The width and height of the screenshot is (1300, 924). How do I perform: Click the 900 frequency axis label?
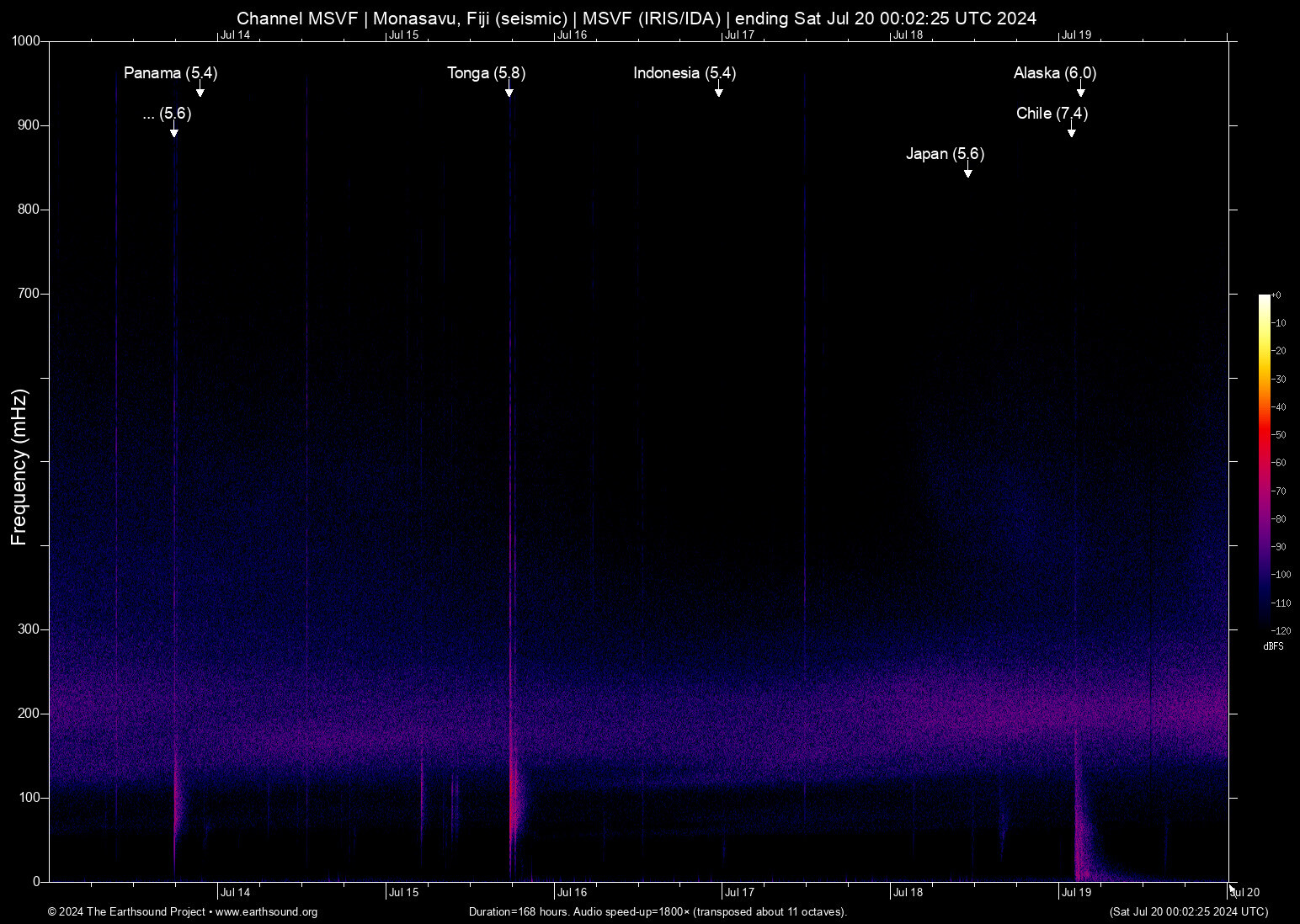click(x=29, y=125)
